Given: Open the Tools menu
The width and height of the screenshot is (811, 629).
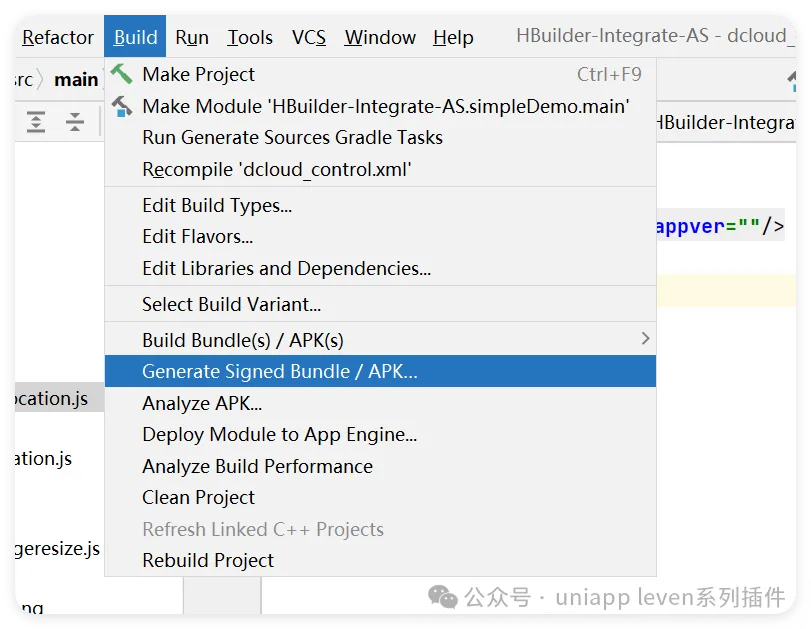Looking at the screenshot, I should click(x=250, y=37).
